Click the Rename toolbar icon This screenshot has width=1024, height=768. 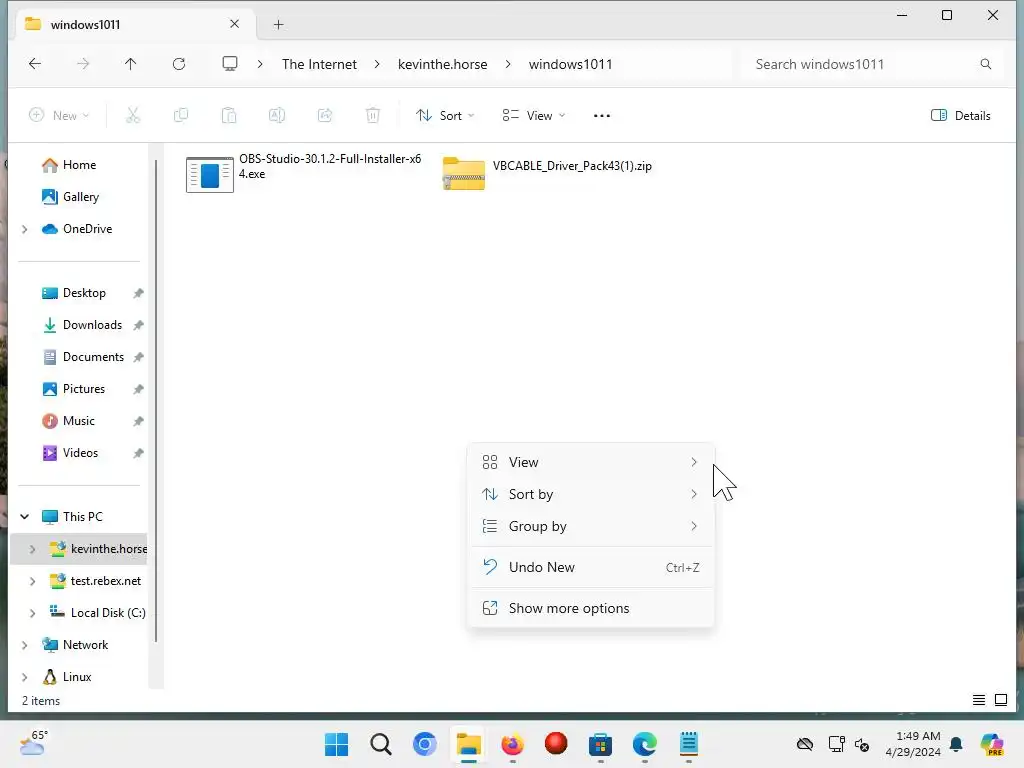pyautogui.click(x=277, y=116)
